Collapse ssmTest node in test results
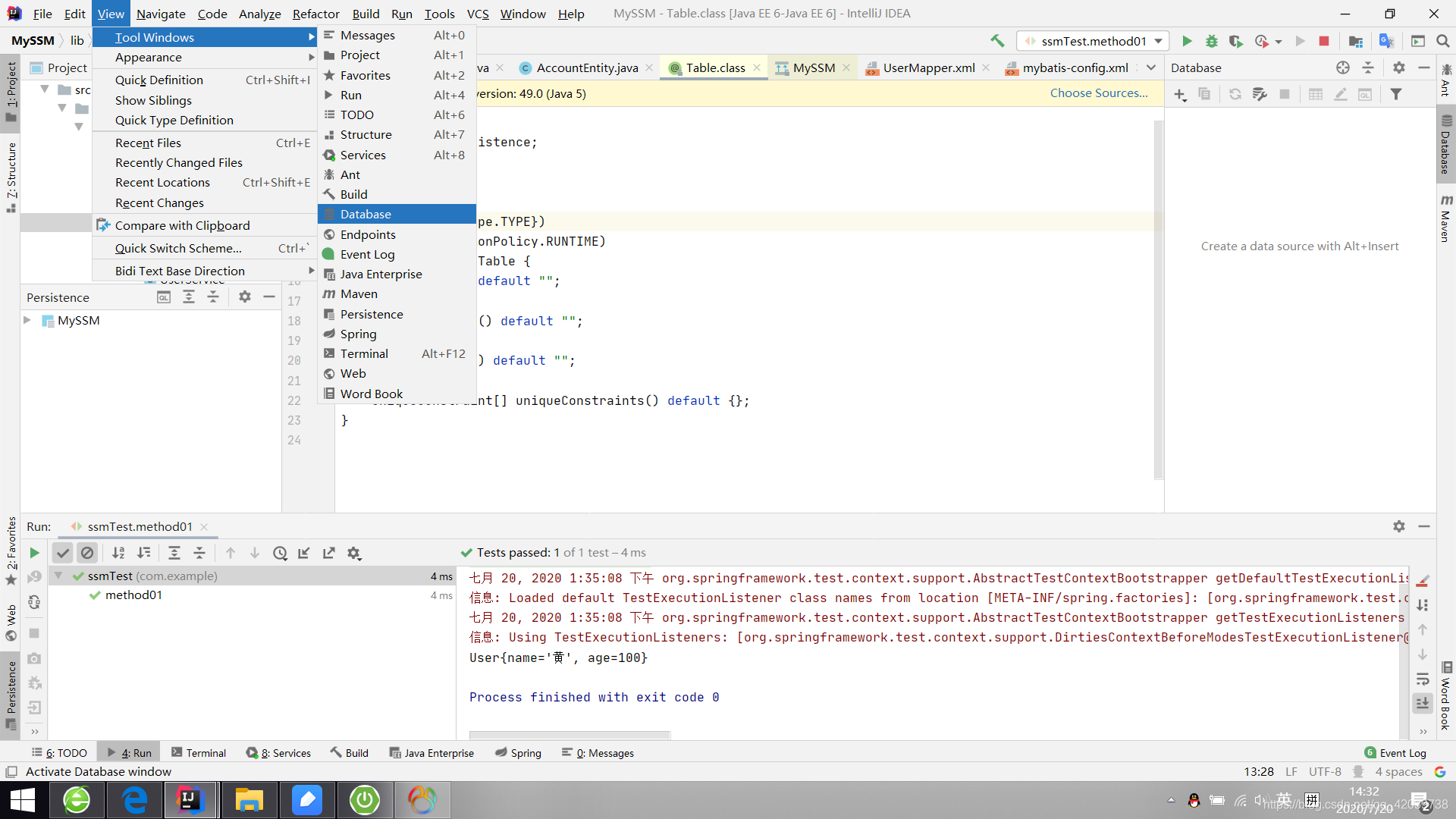Screen dimensions: 1456x819 [x=58, y=576]
